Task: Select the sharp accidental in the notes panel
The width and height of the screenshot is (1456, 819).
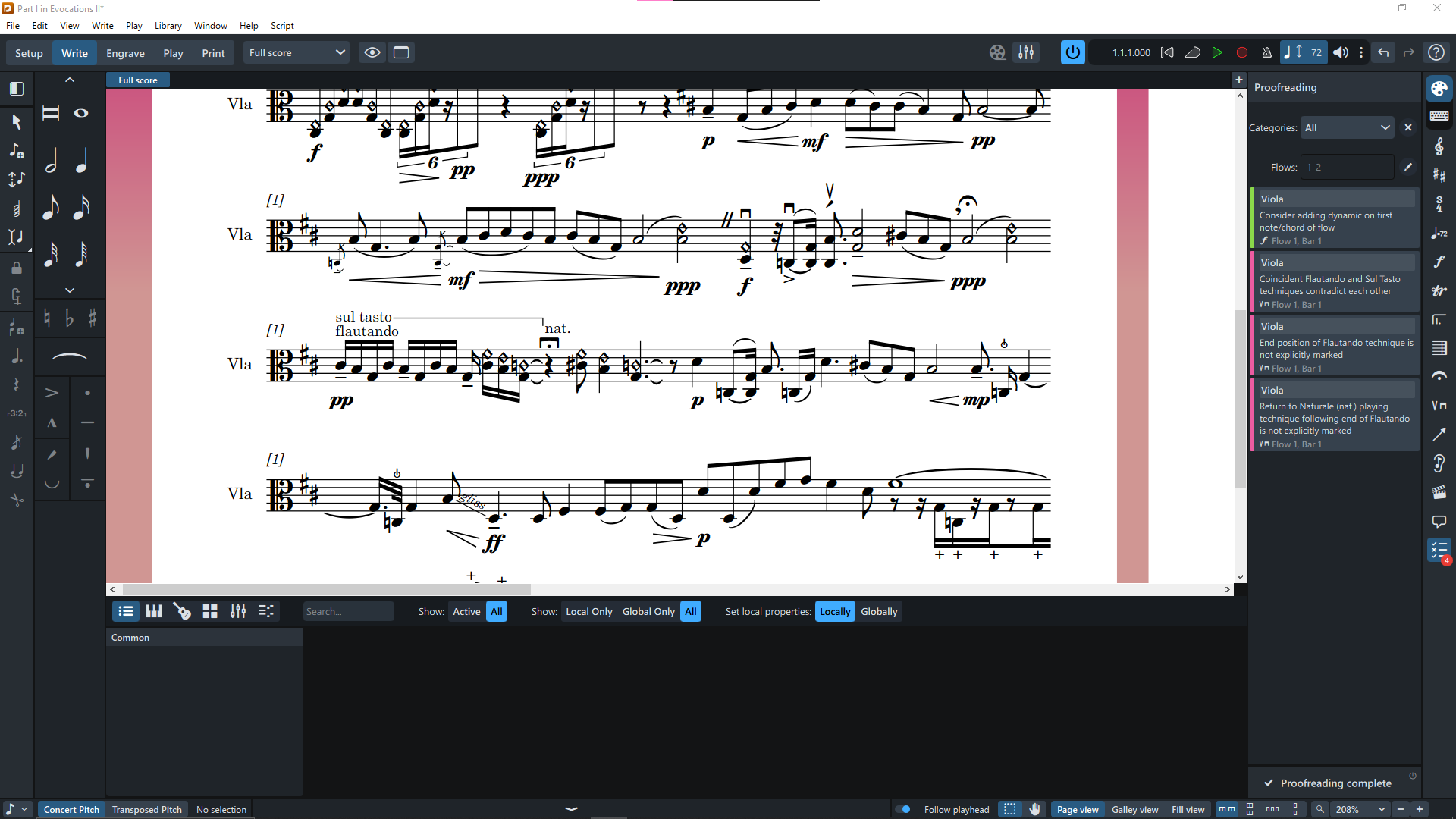Action: (x=93, y=318)
